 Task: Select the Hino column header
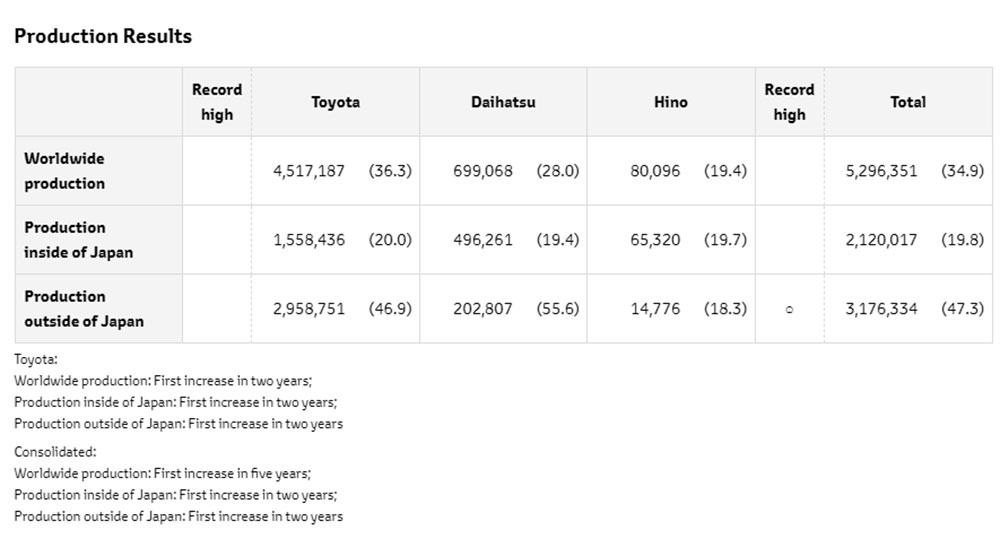click(x=670, y=102)
